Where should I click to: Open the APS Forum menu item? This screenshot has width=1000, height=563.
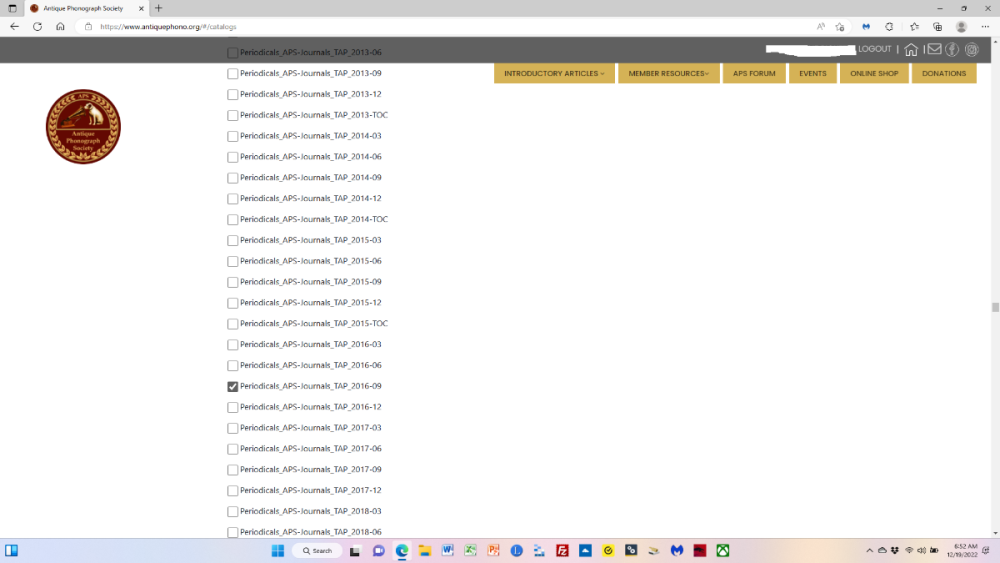tap(754, 73)
